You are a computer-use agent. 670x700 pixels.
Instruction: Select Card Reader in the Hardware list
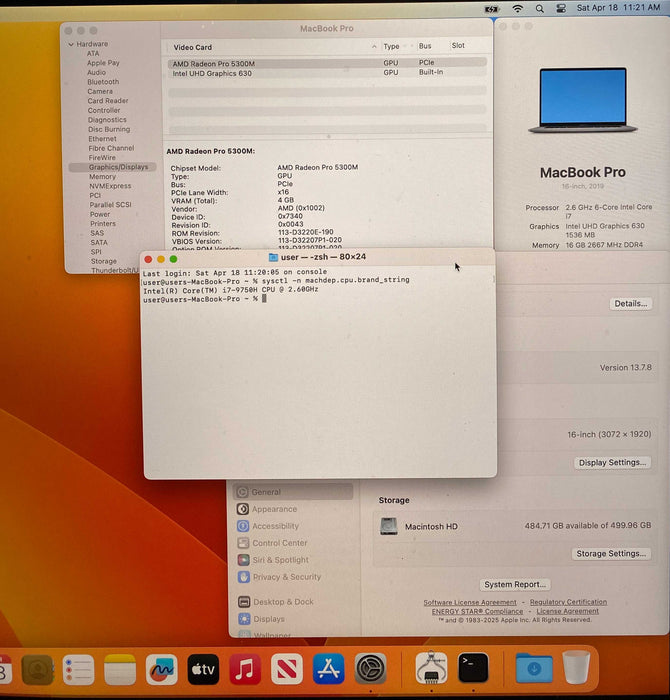(108, 101)
